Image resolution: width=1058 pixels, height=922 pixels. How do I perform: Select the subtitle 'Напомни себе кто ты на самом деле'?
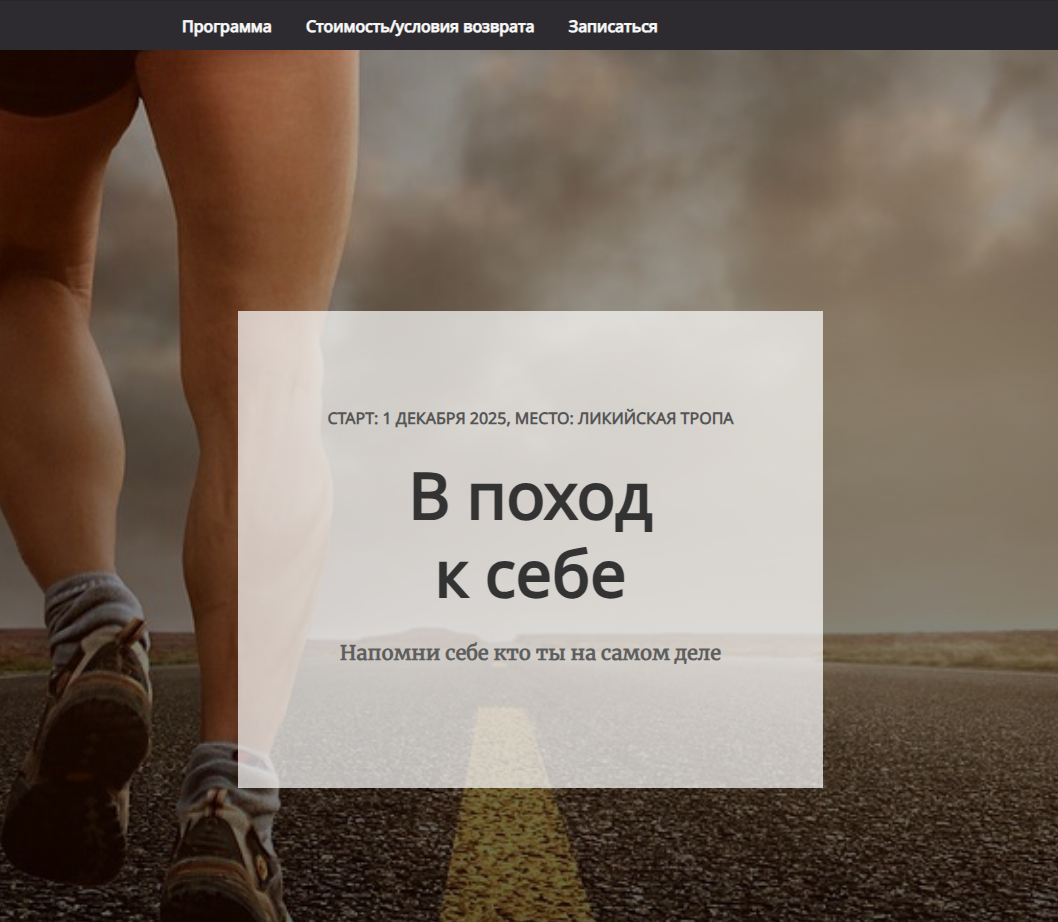530,654
